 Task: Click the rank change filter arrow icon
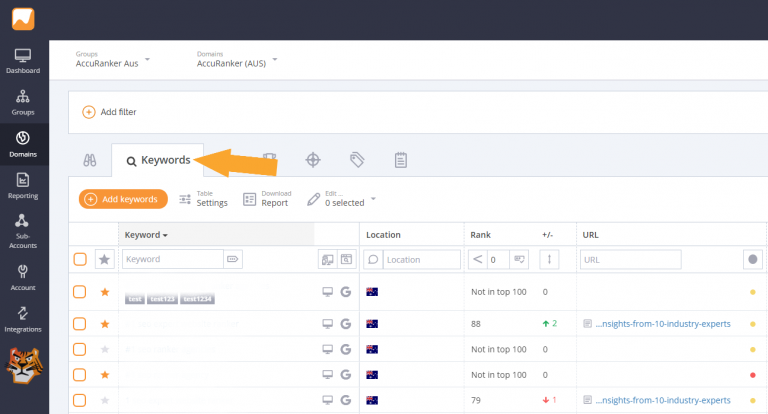coord(549,260)
